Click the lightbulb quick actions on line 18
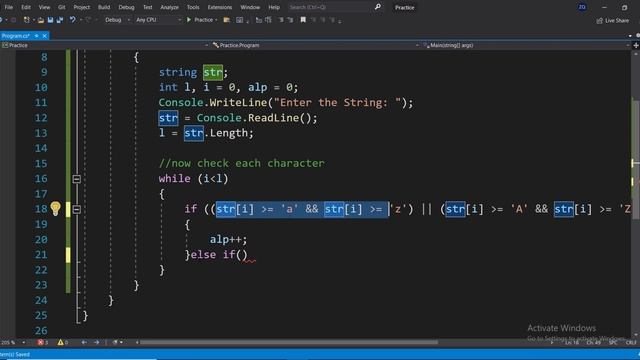This screenshot has height=360, width=640. click(56, 209)
